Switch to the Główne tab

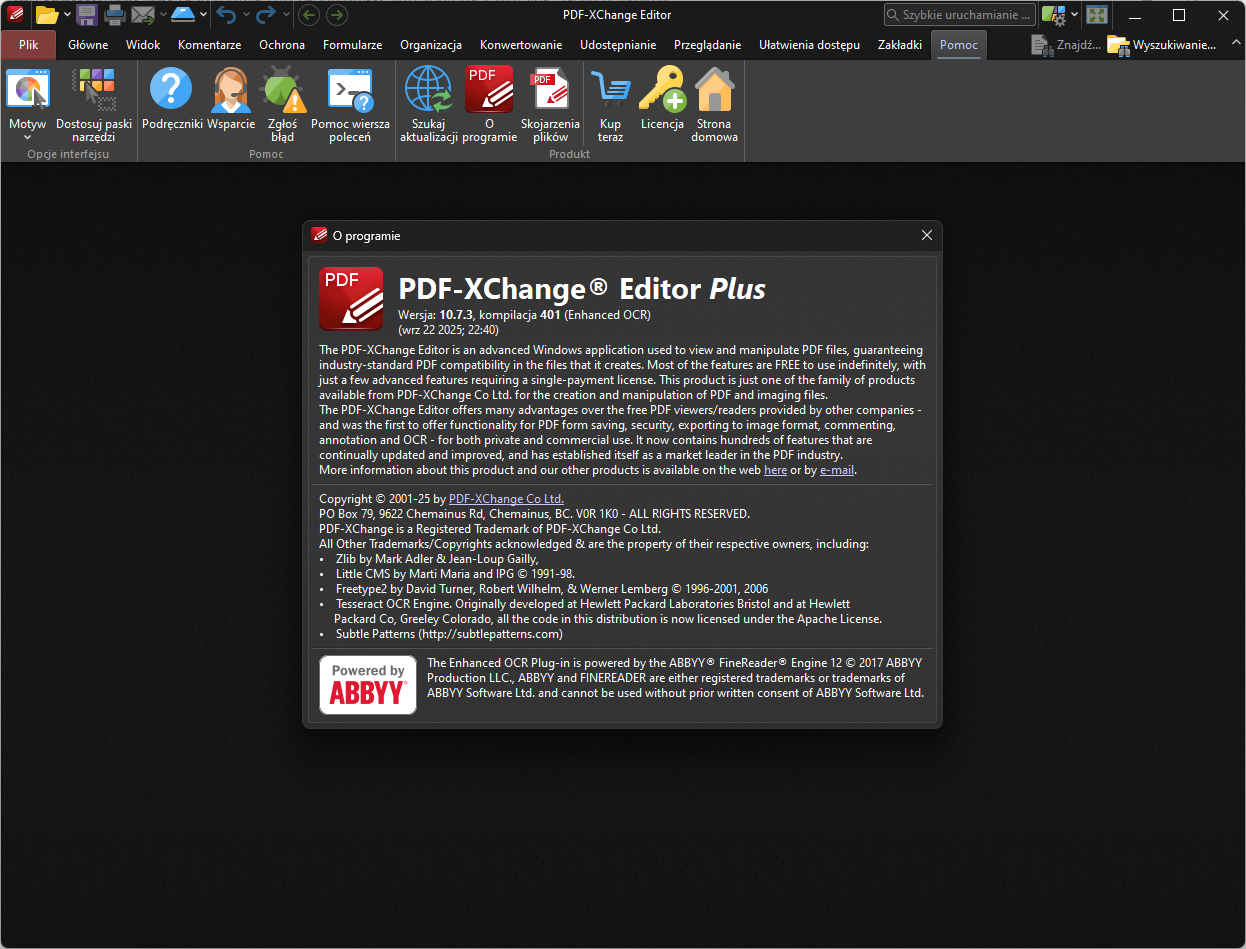coord(88,44)
